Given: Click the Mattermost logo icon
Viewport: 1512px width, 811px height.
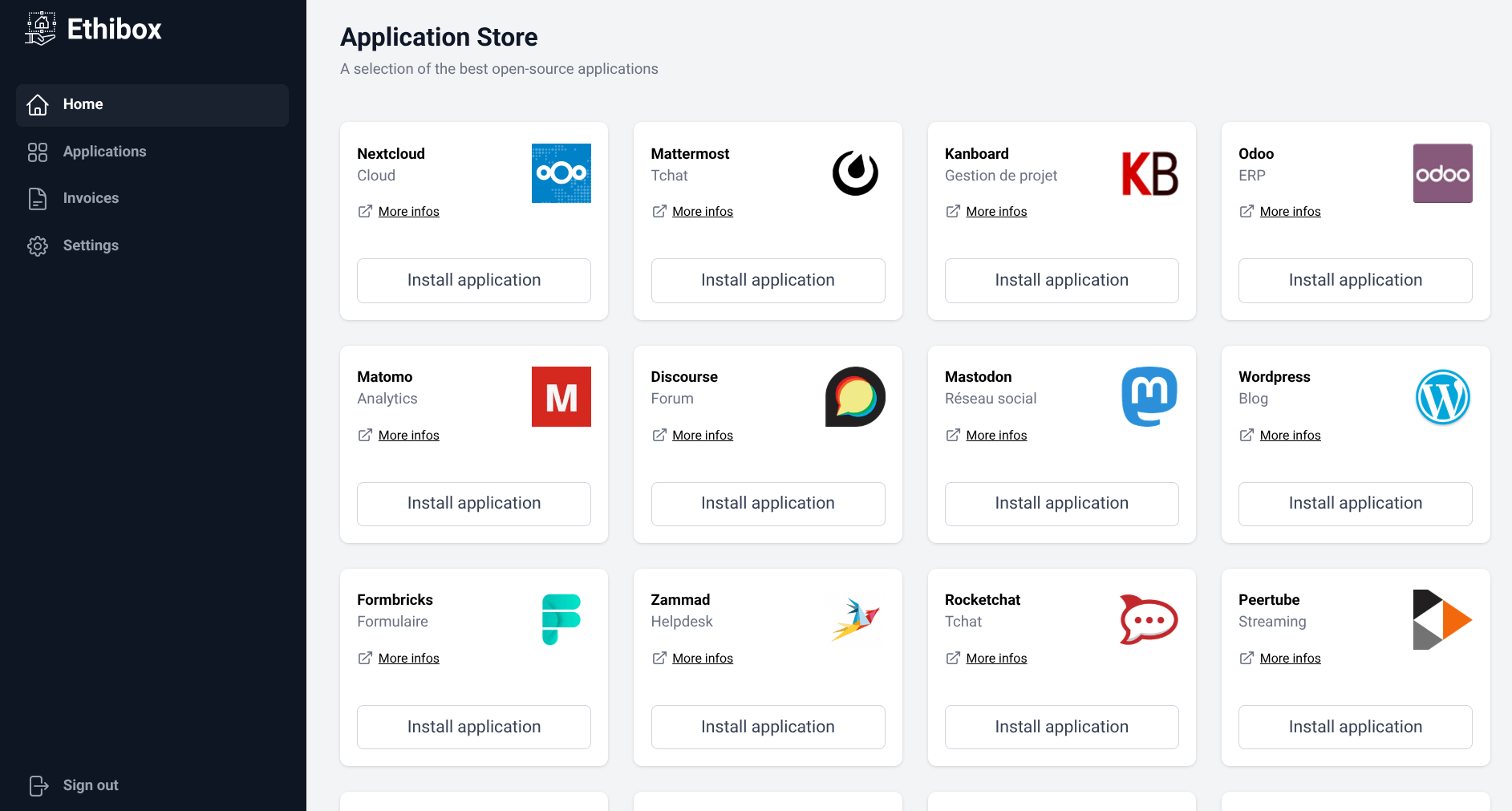Looking at the screenshot, I should [x=855, y=173].
